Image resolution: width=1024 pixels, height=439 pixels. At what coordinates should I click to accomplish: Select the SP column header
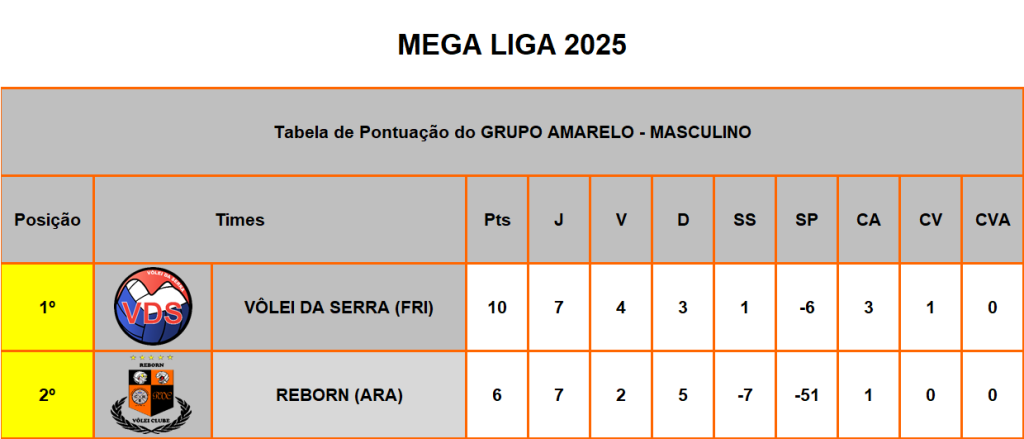807,219
